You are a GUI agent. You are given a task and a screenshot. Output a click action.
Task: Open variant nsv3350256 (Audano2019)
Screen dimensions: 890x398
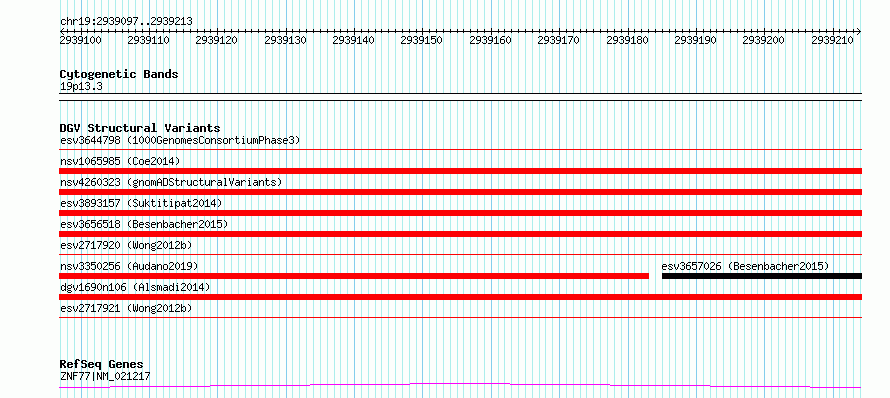[x=129, y=266]
